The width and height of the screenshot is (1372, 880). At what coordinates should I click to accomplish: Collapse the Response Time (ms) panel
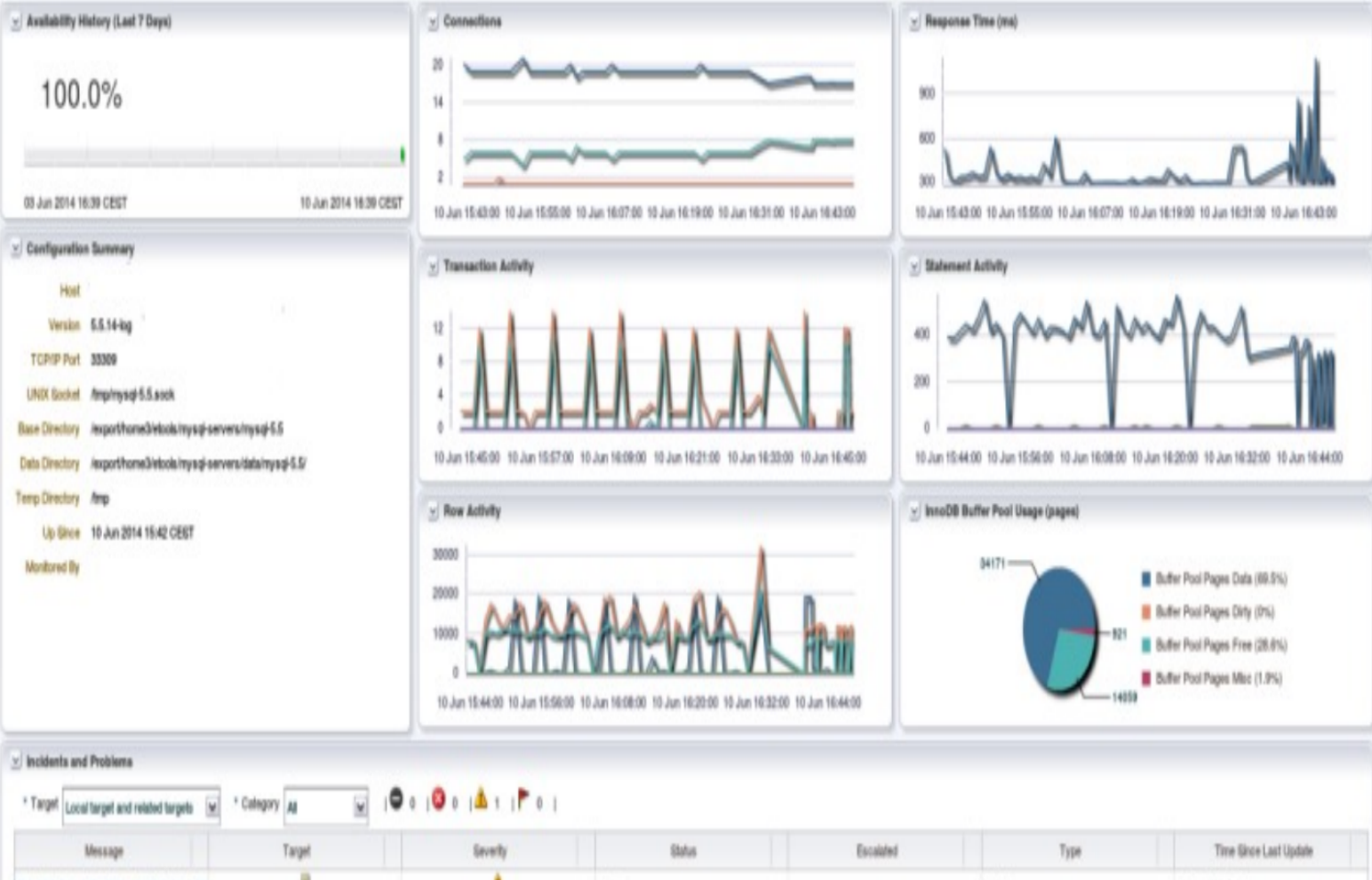pyautogui.click(x=914, y=22)
